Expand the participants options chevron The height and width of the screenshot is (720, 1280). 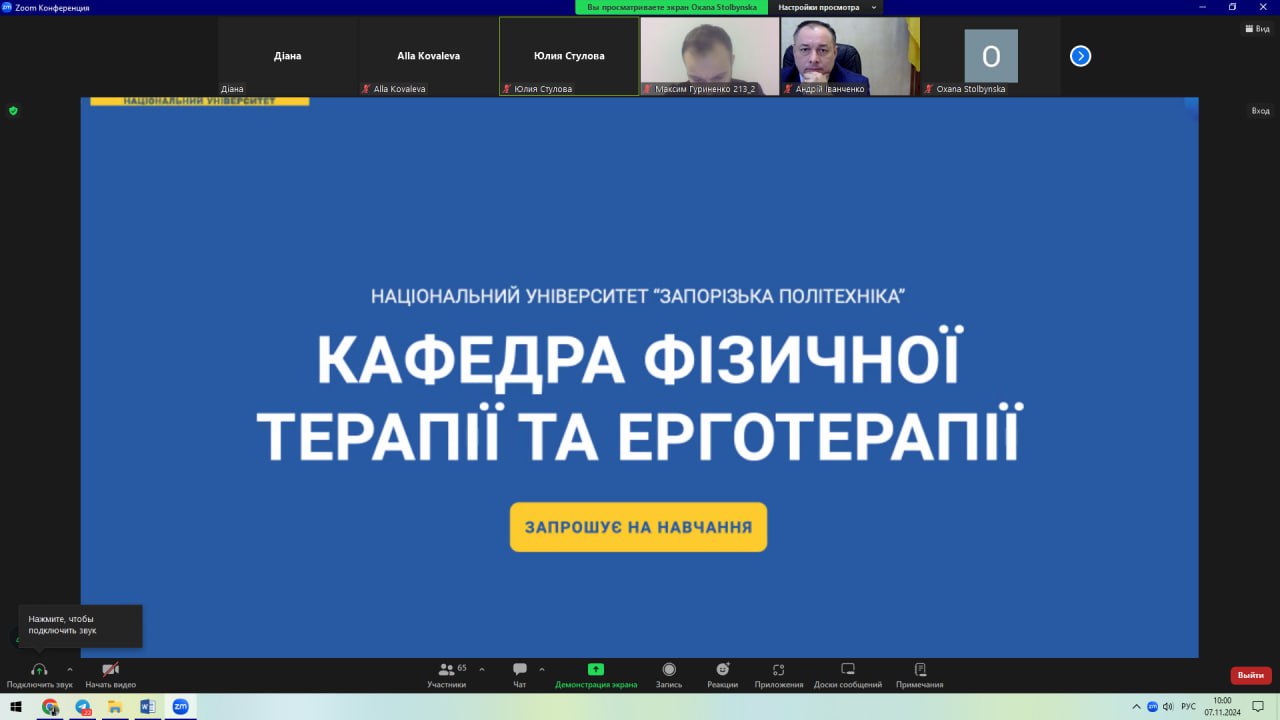click(x=482, y=669)
